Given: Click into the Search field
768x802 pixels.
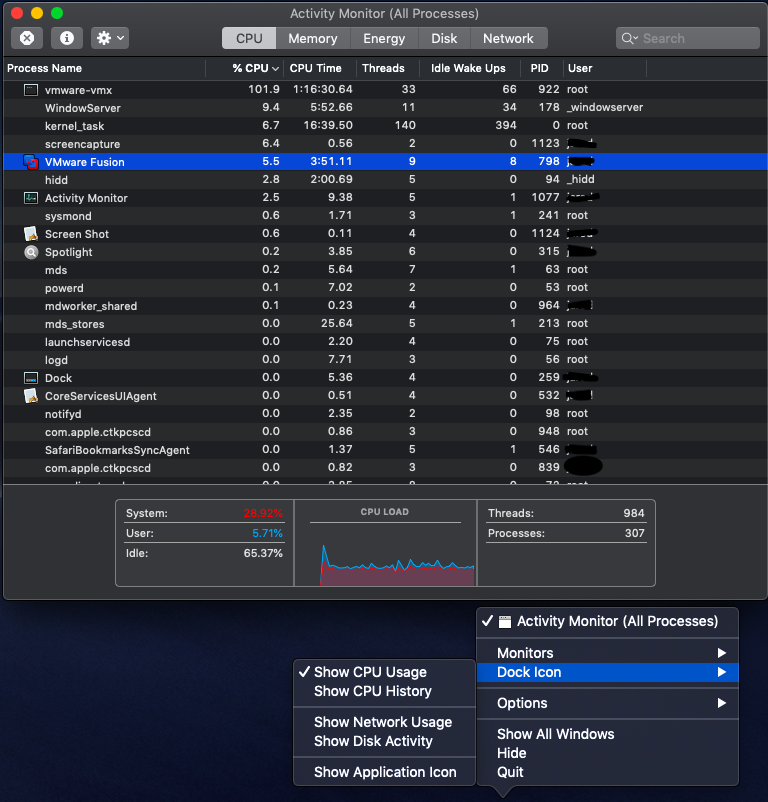Looking at the screenshot, I should [x=688, y=38].
